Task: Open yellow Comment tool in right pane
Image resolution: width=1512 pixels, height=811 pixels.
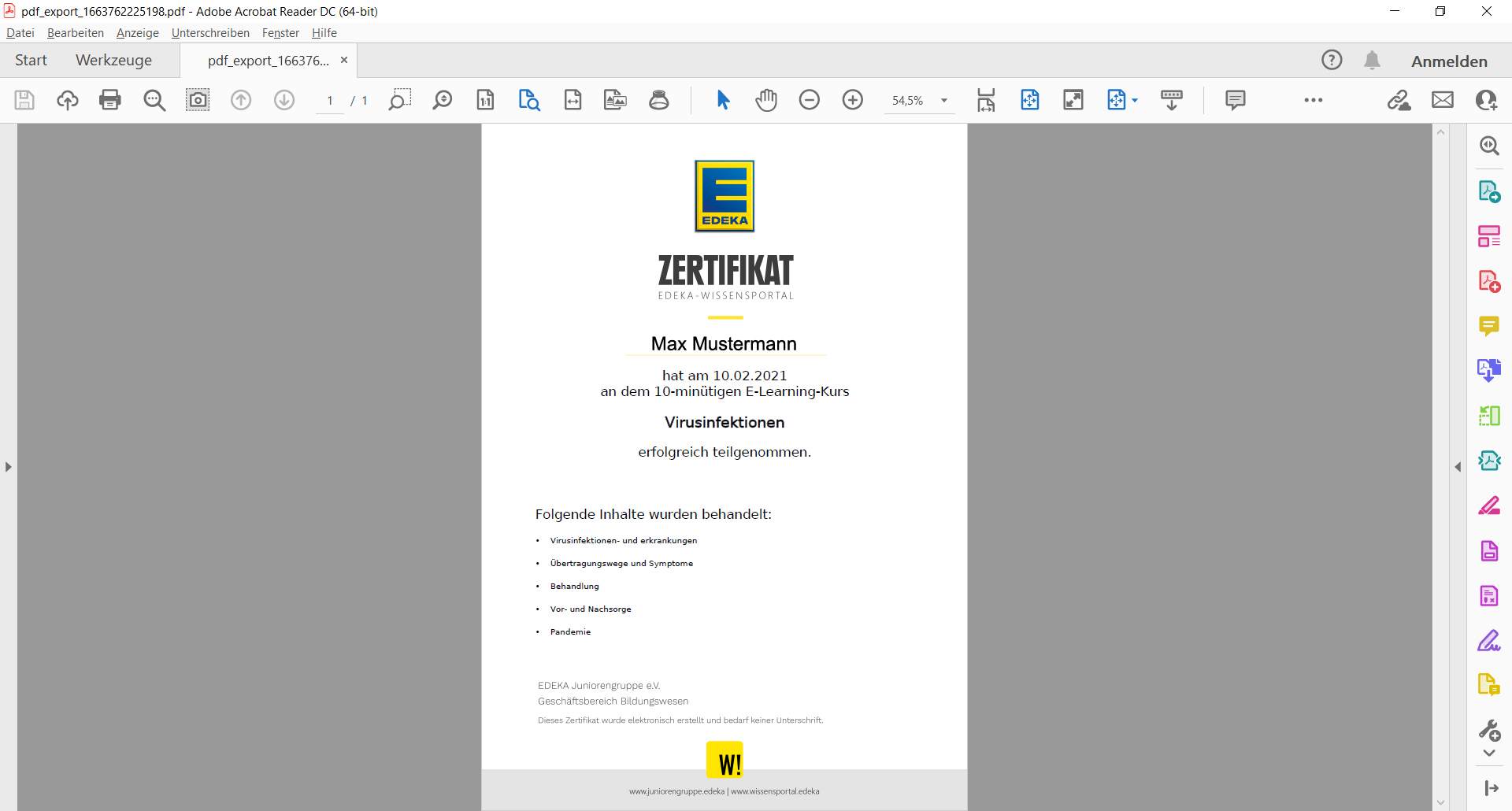Action: [x=1489, y=326]
